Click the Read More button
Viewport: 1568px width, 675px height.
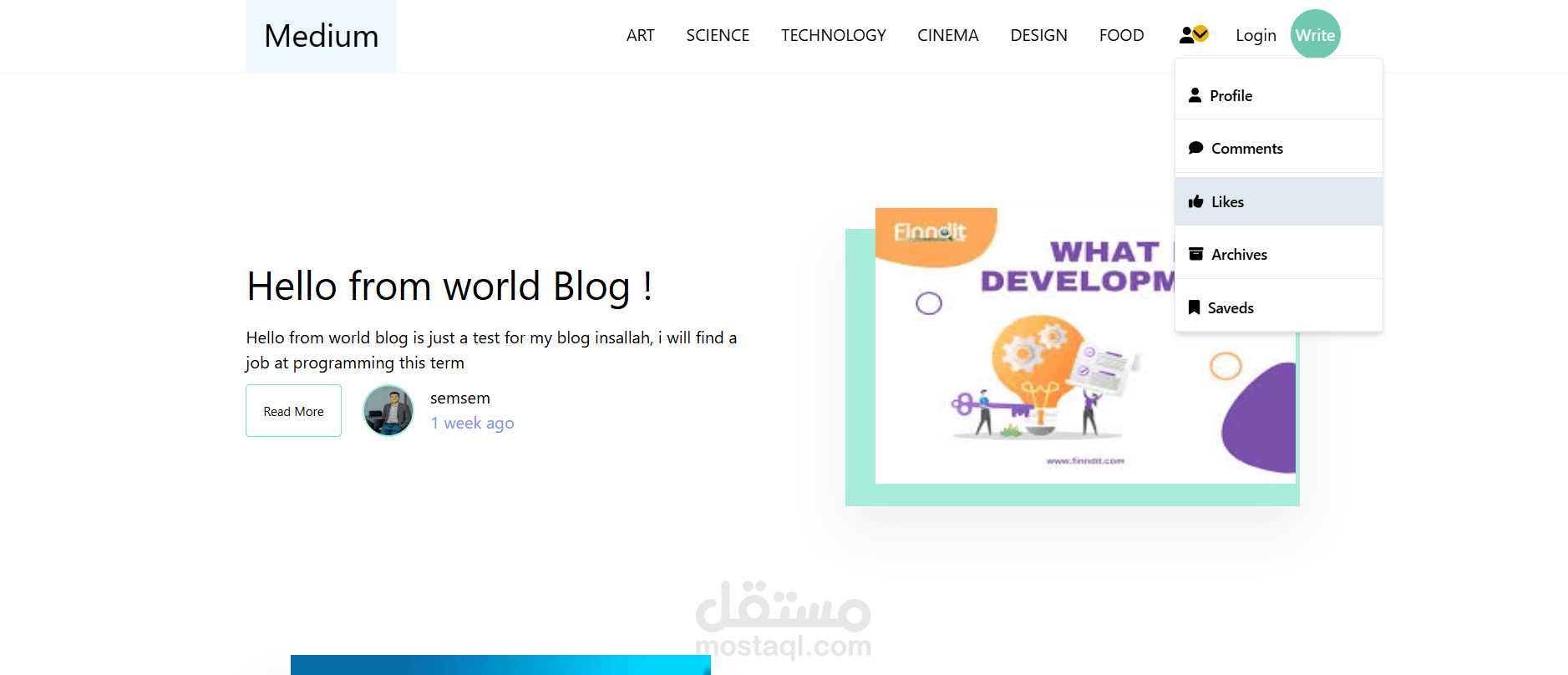(294, 411)
